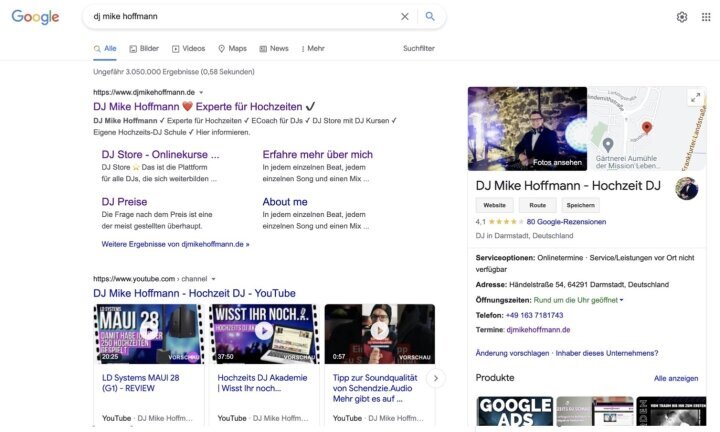
Task: Open the Google apps grid
Action: (706, 17)
